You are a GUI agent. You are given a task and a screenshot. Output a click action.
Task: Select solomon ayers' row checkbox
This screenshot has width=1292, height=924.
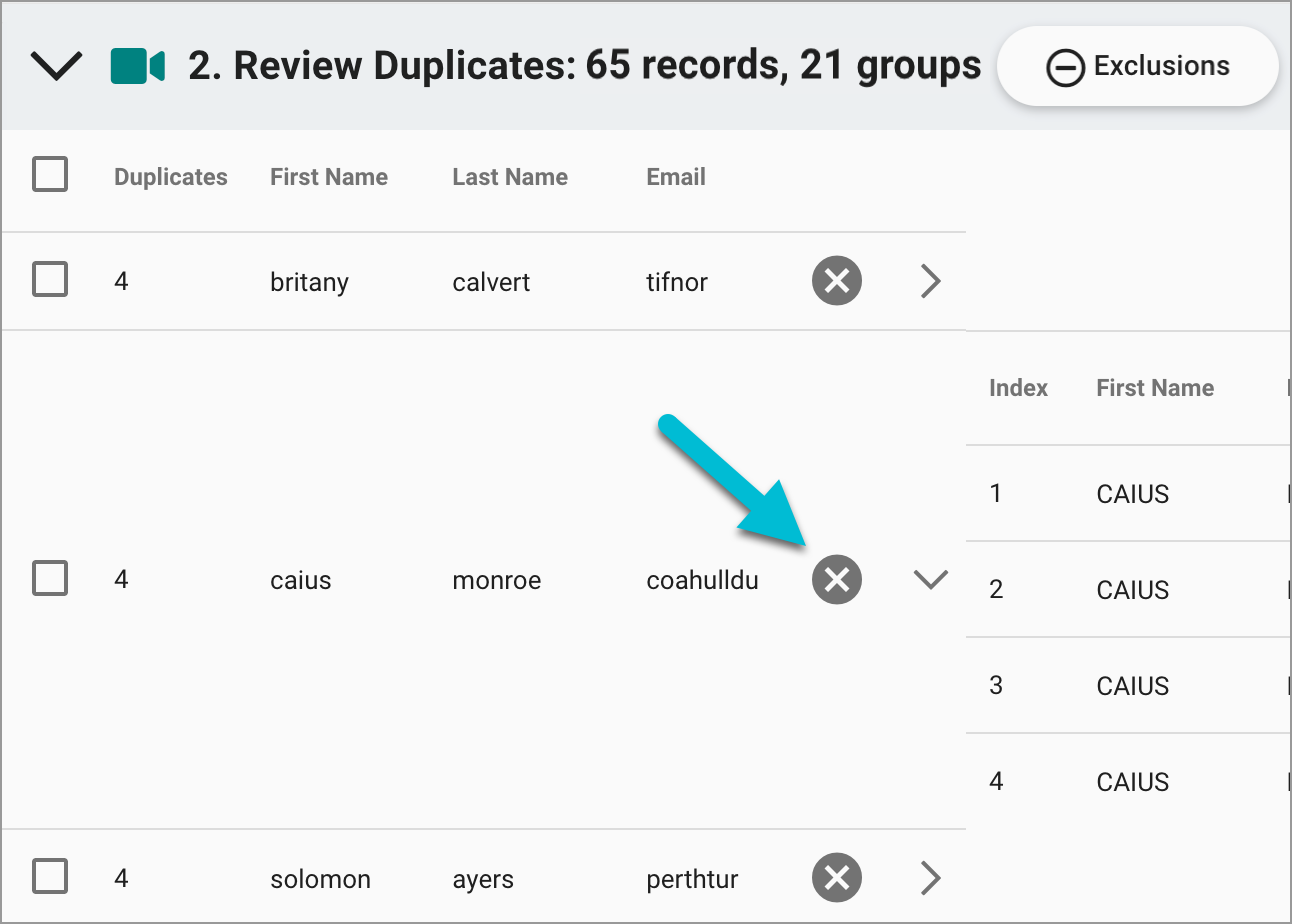(x=50, y=877)
